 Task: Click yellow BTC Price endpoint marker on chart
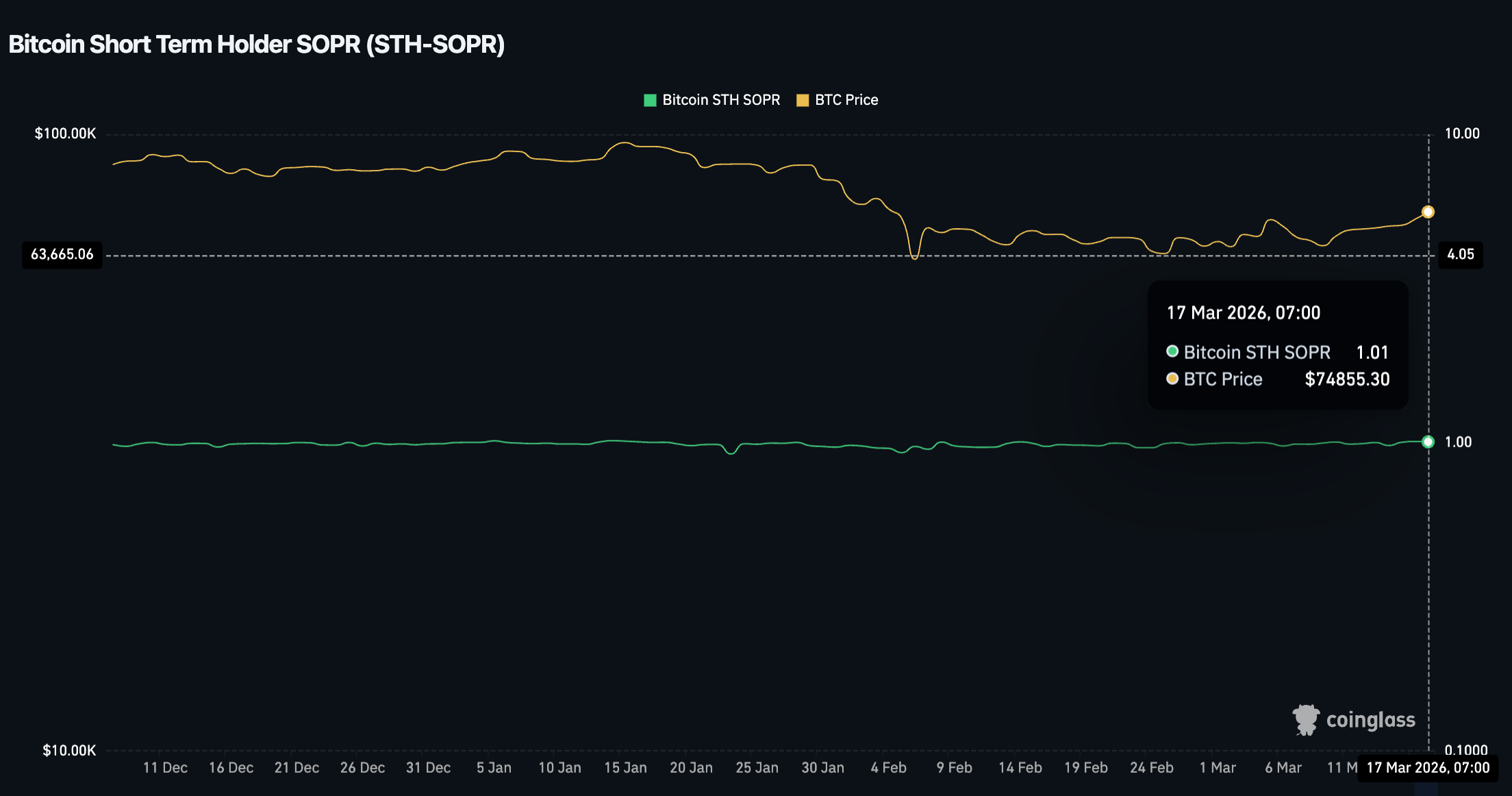click(1428, 212)
